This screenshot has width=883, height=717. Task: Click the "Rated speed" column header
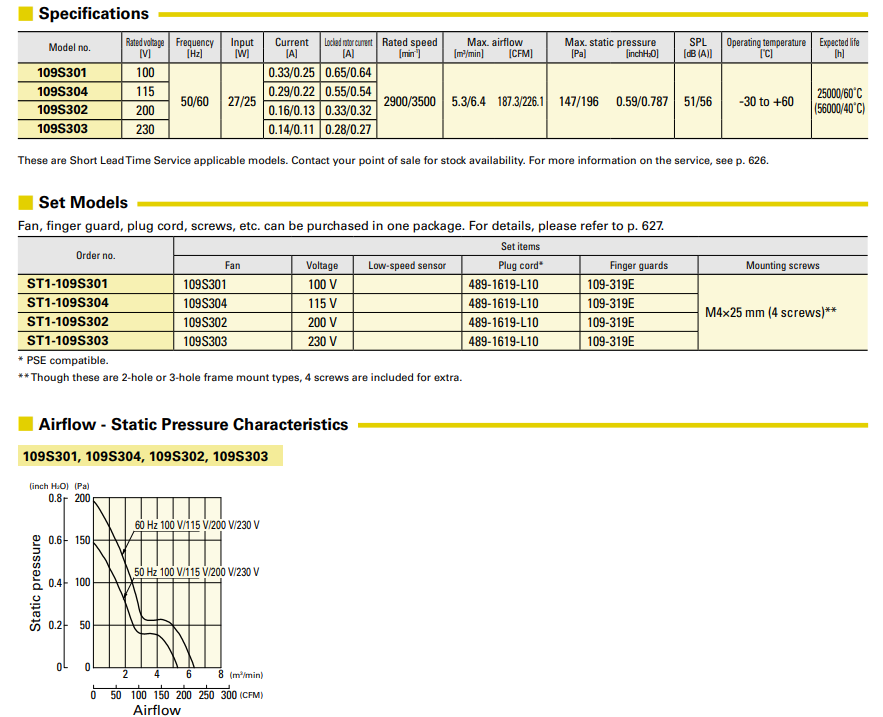click(x=409, y=48)
